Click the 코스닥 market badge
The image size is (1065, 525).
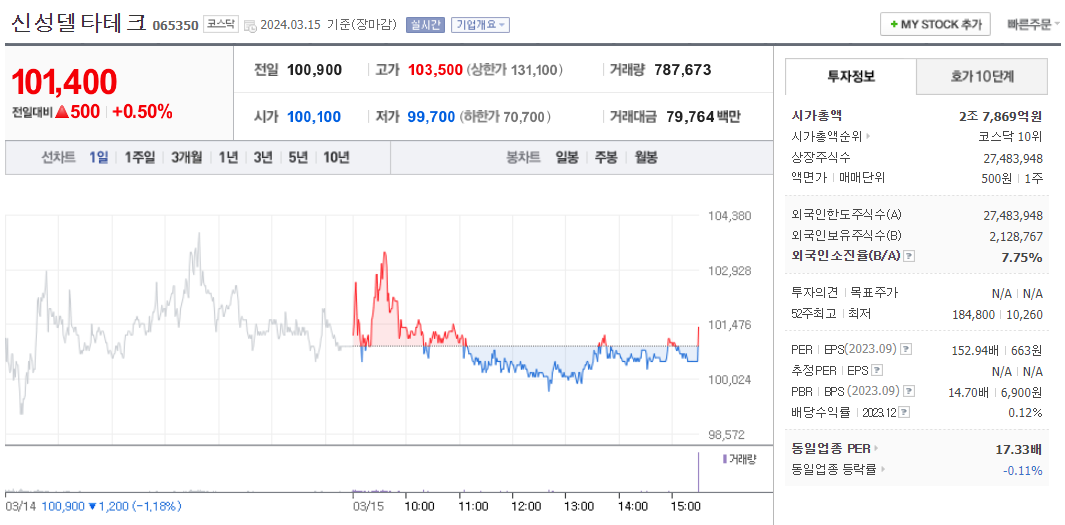pyautogui.click(x=219, y=24)
